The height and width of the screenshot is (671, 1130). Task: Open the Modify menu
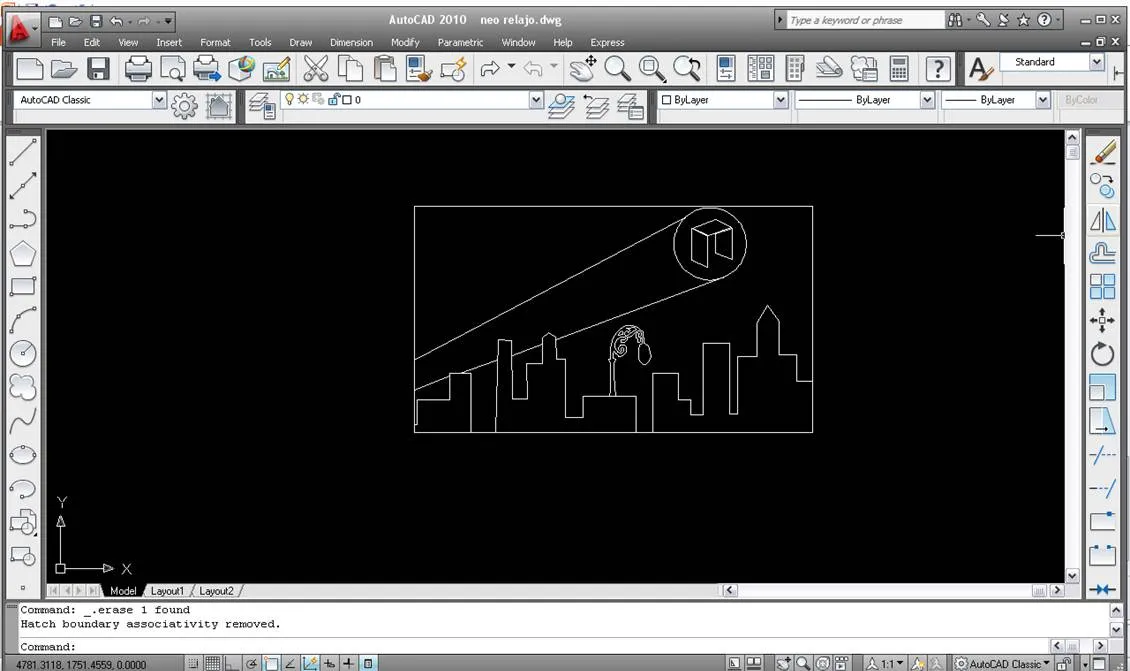[x=405, y=43]
